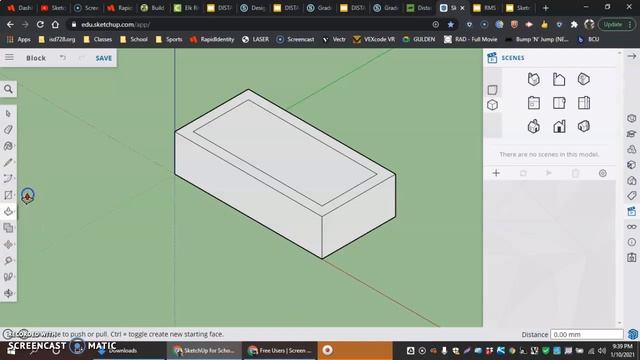Save the model with SAVE
The image size is (640, 360).
click(x=104, y=58)
